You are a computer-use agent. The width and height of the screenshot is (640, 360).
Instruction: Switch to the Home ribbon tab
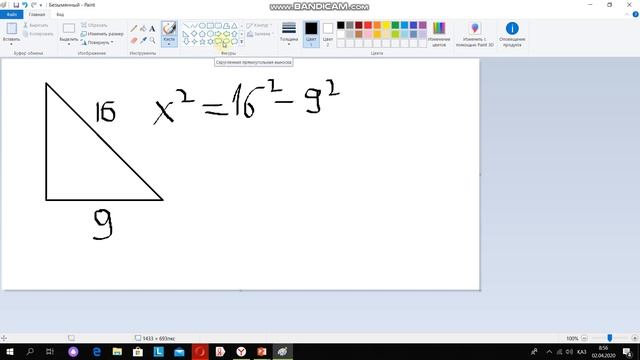(x=37, y=14)
